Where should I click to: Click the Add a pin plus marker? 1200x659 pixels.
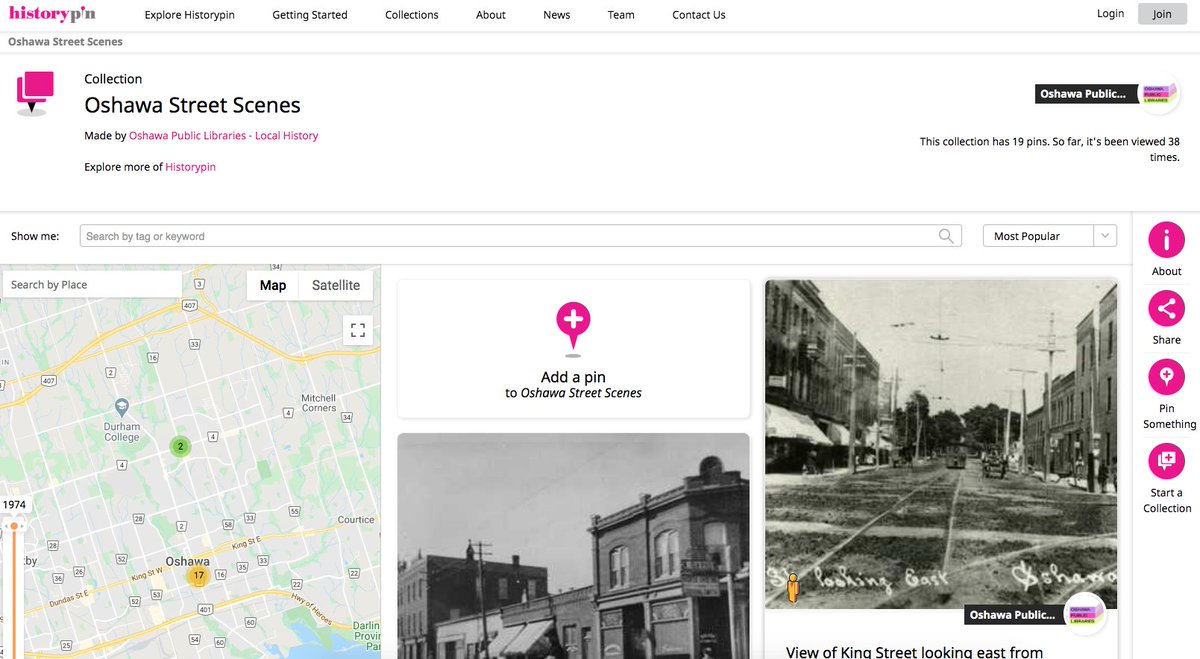573,327
